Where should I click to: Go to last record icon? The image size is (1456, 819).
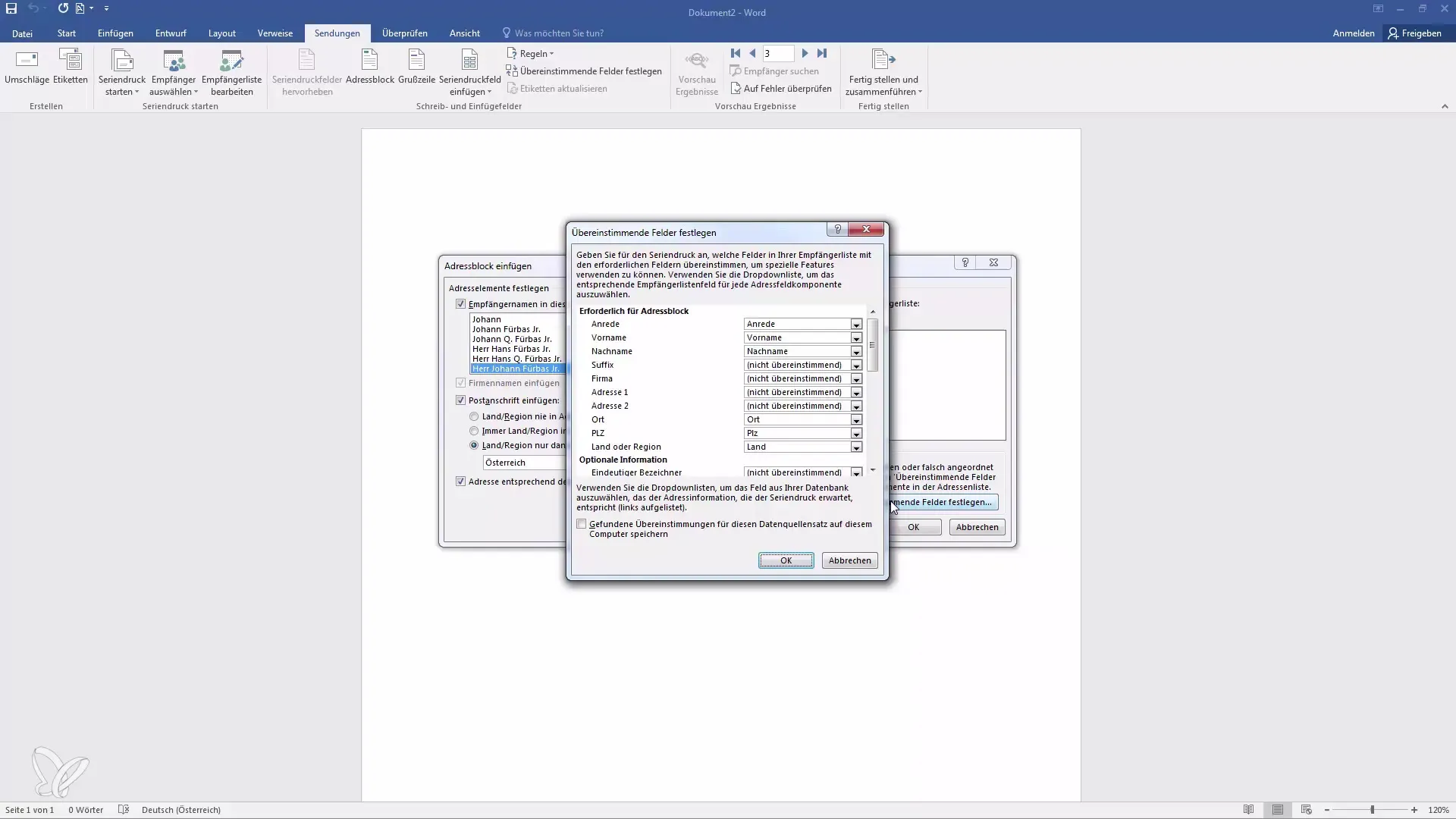click(822, 53)
